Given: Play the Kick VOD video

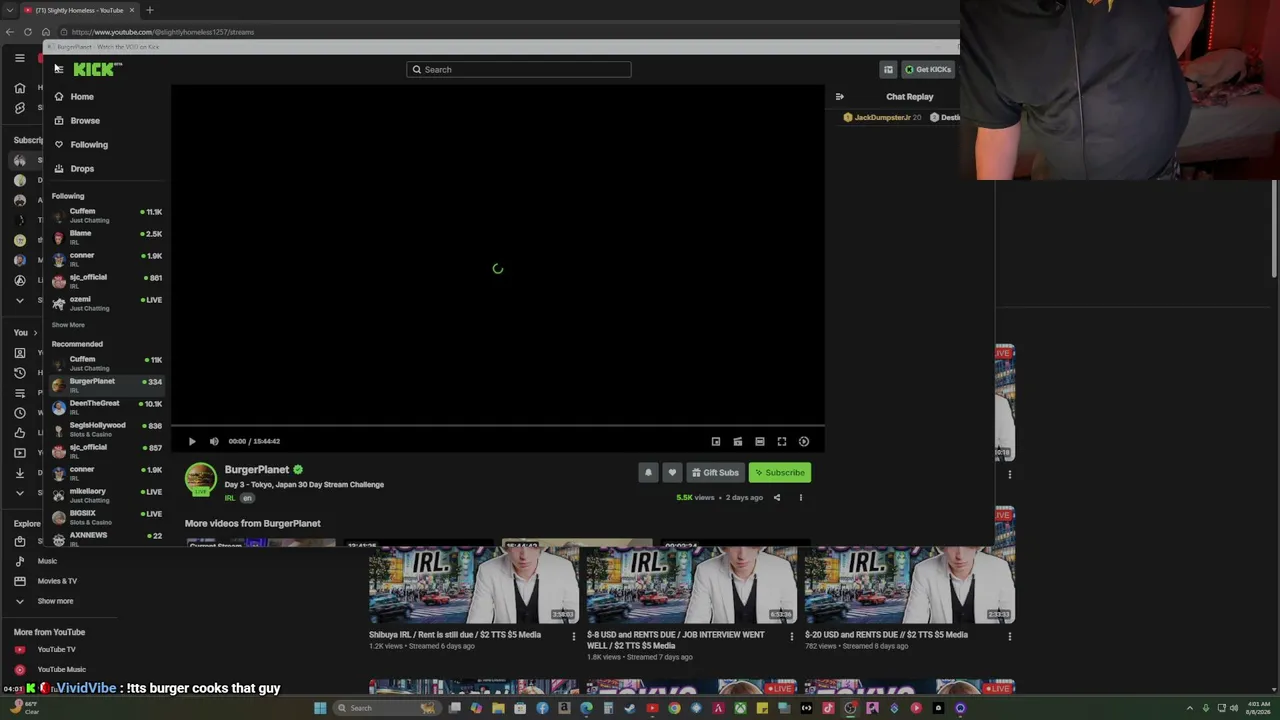Looking at the screenshot, I should (192, 441).
